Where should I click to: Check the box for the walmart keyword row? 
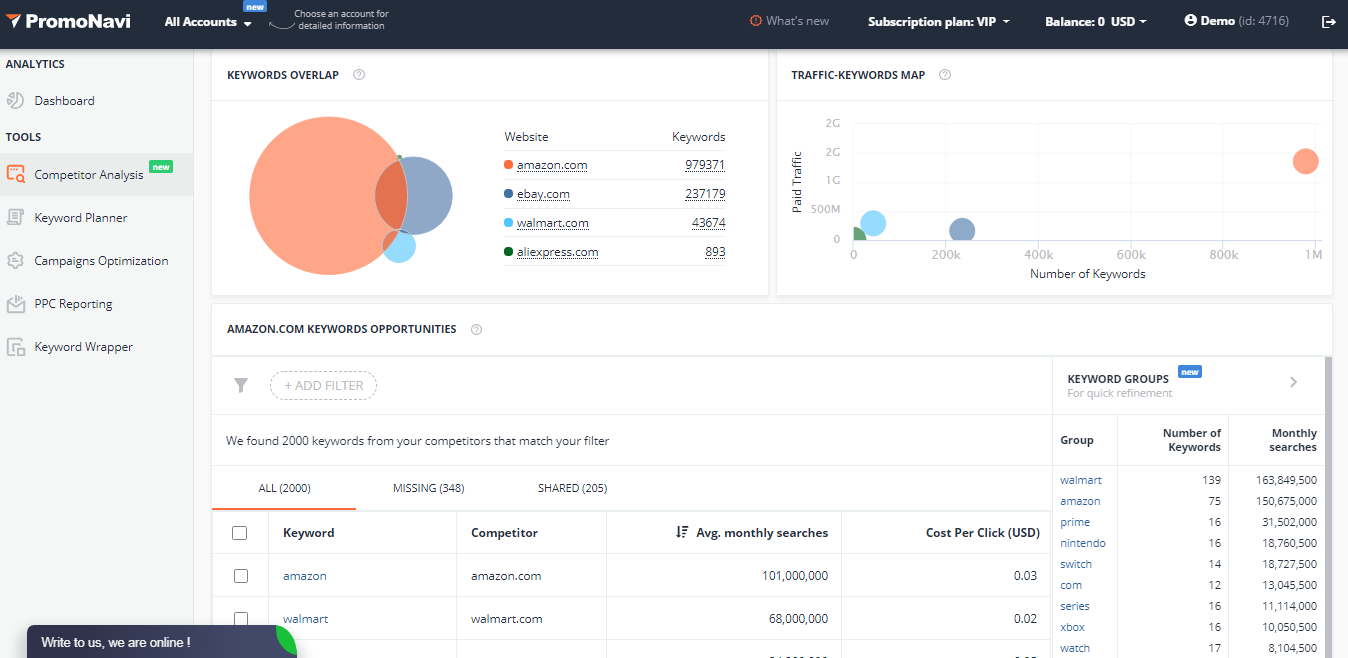240,619
